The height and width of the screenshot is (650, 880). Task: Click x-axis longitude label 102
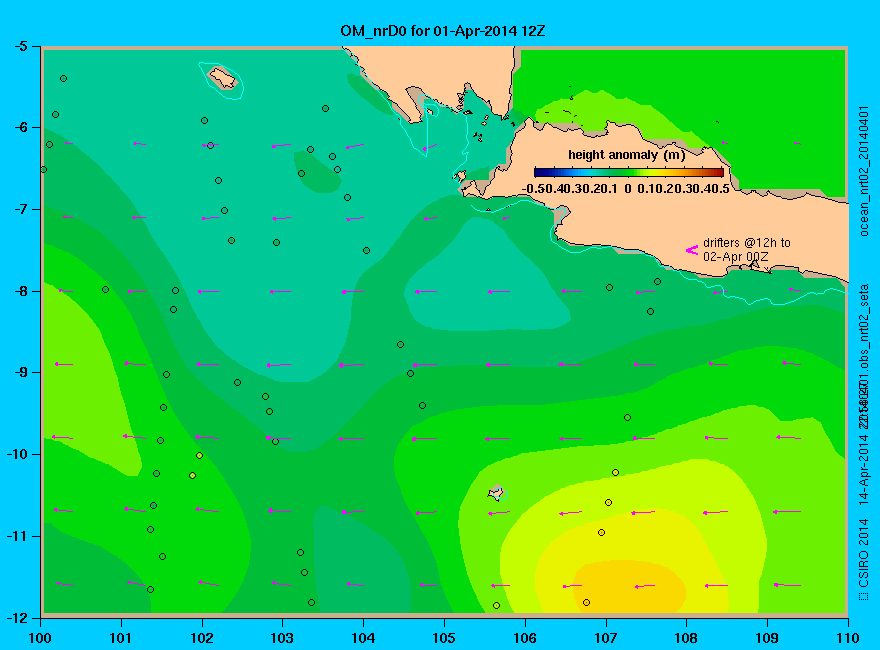pos(201,638)
